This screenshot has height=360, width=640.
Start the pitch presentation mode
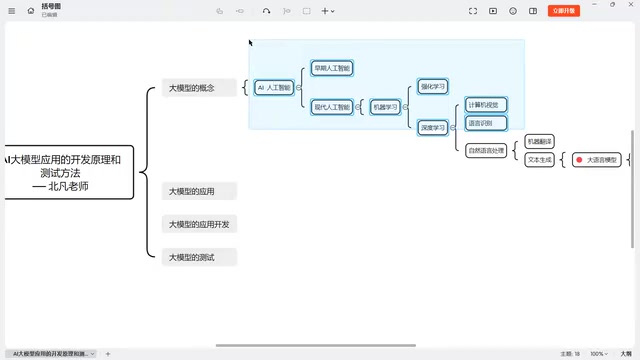pos(493,11)
